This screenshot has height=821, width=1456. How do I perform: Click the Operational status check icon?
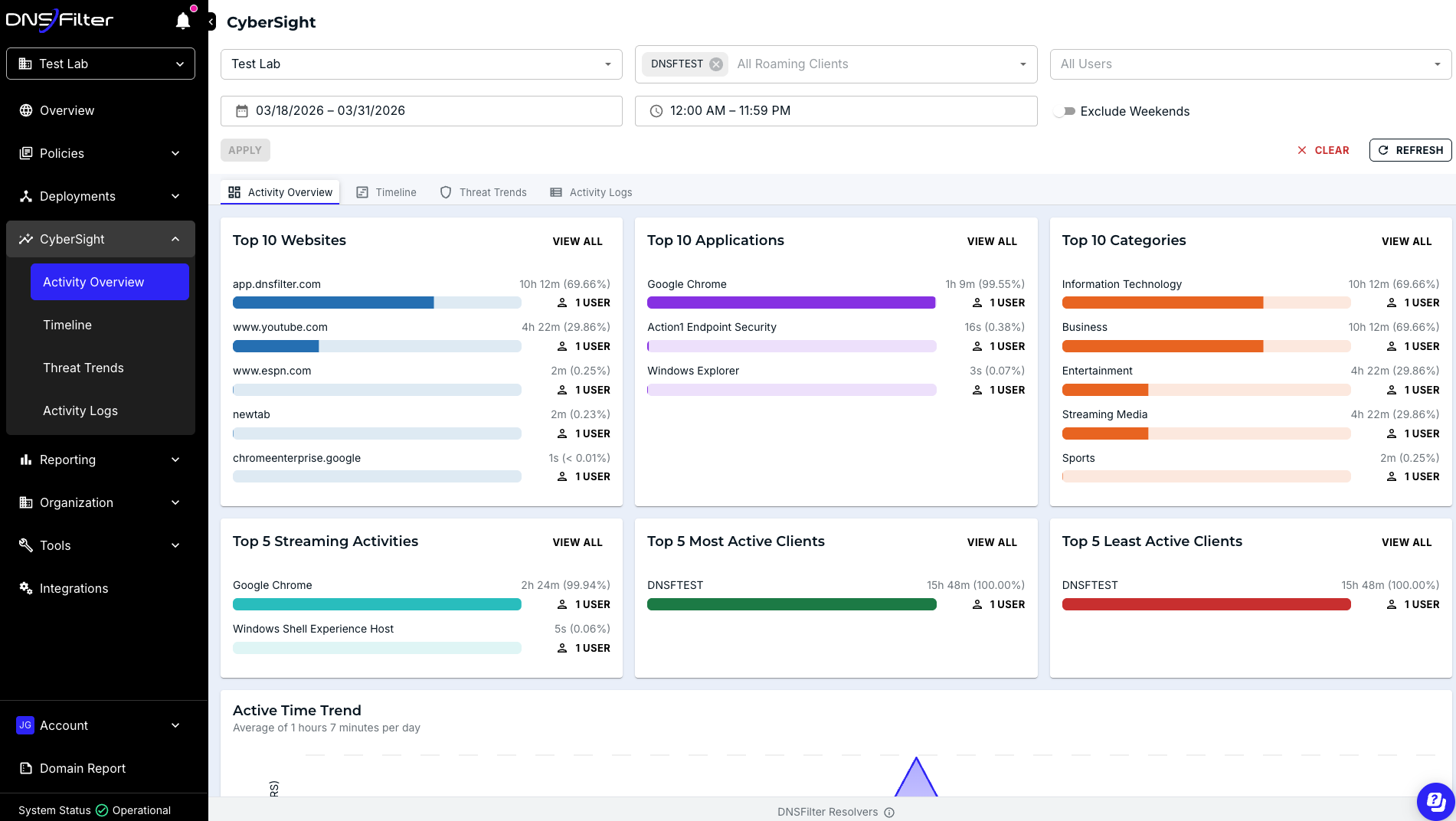tap(102, 810)
